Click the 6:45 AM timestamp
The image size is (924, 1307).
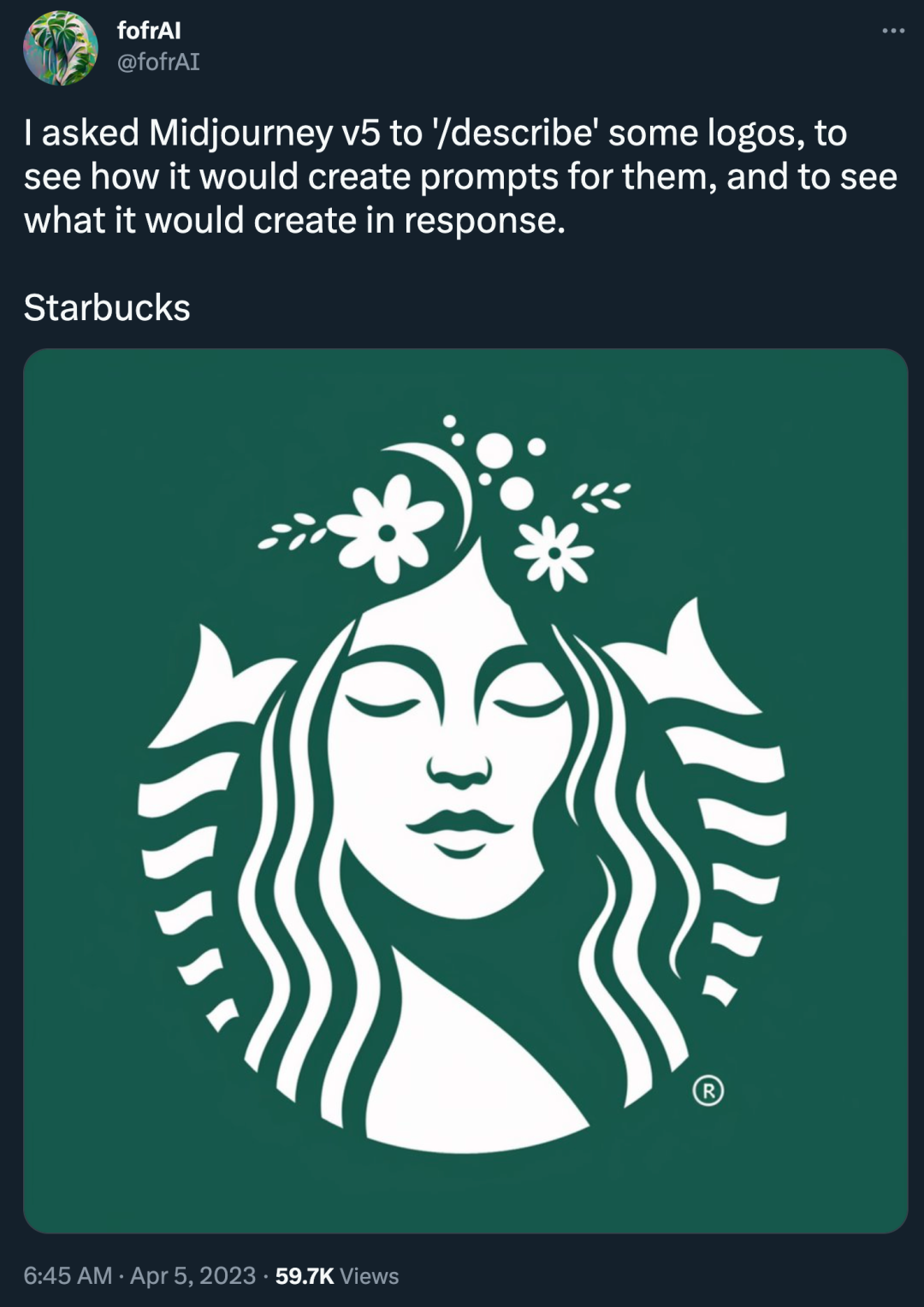68,1275
